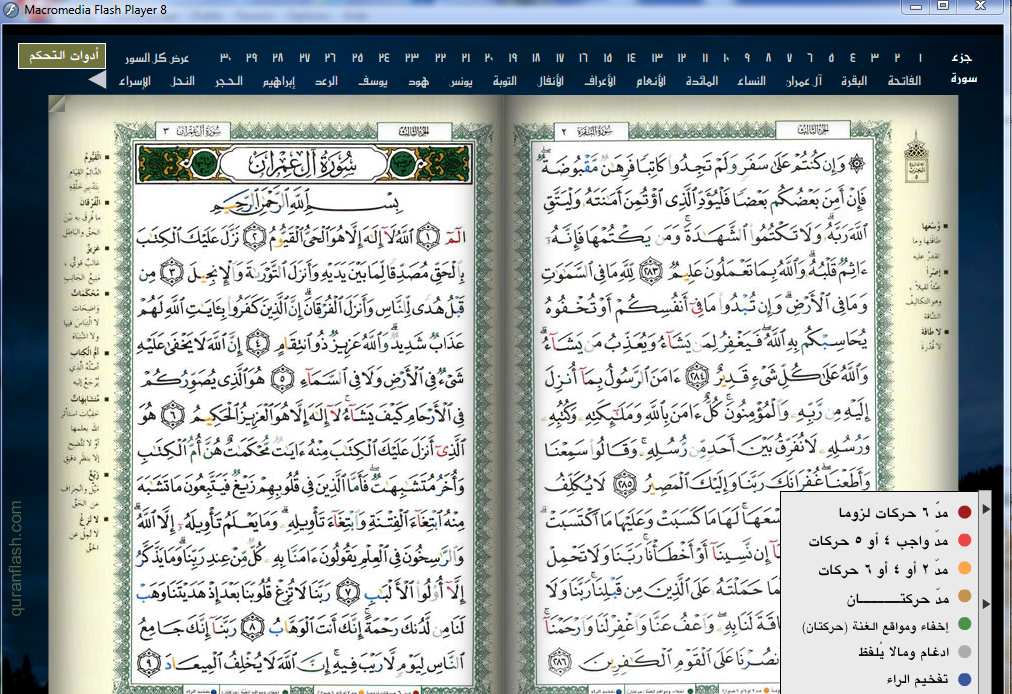Open sura التوبة
1012x694 pixels.
point(504,81)
